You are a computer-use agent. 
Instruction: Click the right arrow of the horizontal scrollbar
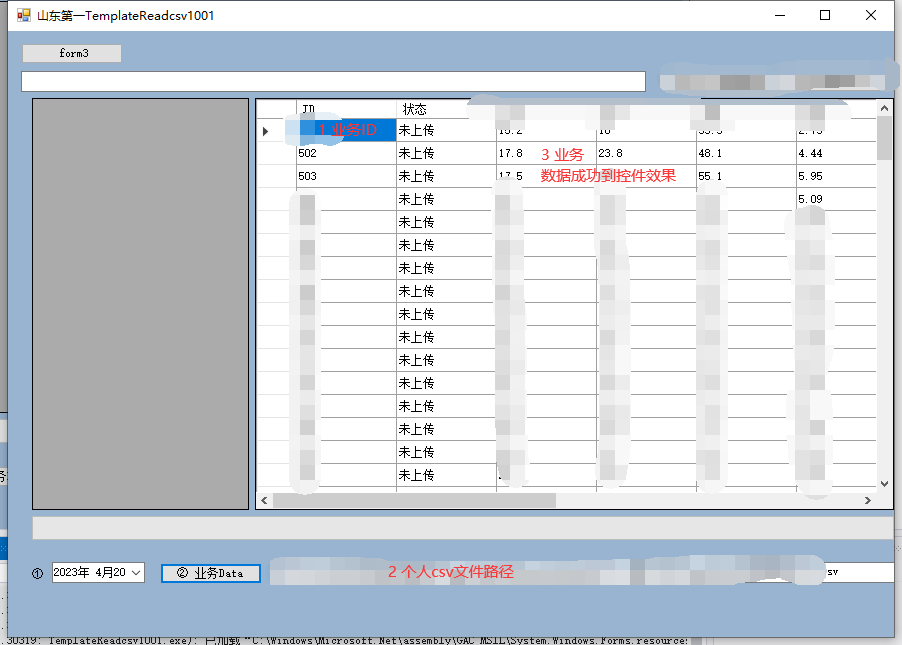coord(869,500)
